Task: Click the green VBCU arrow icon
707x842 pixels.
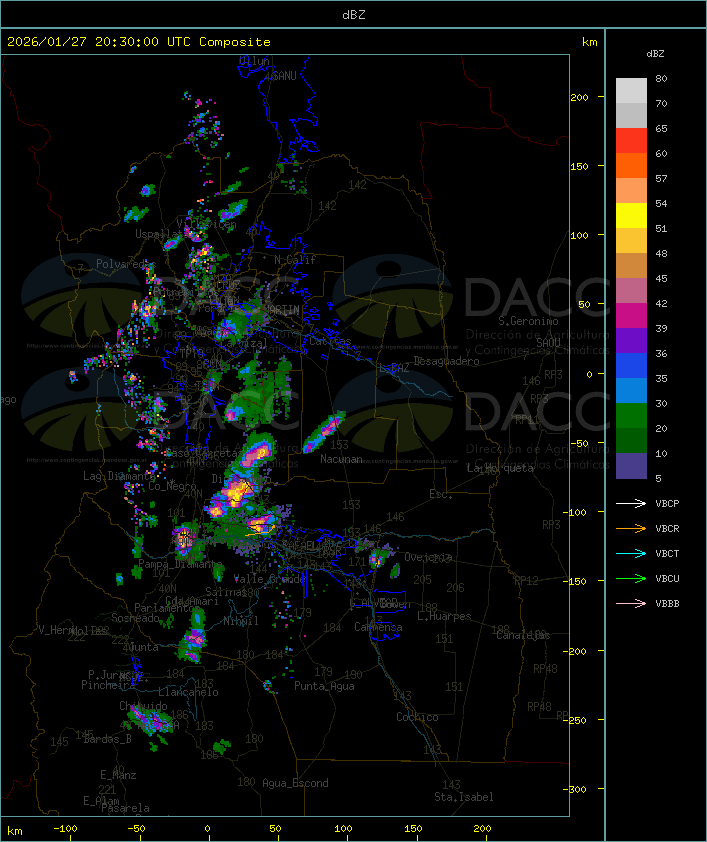Action: (631, 578)
